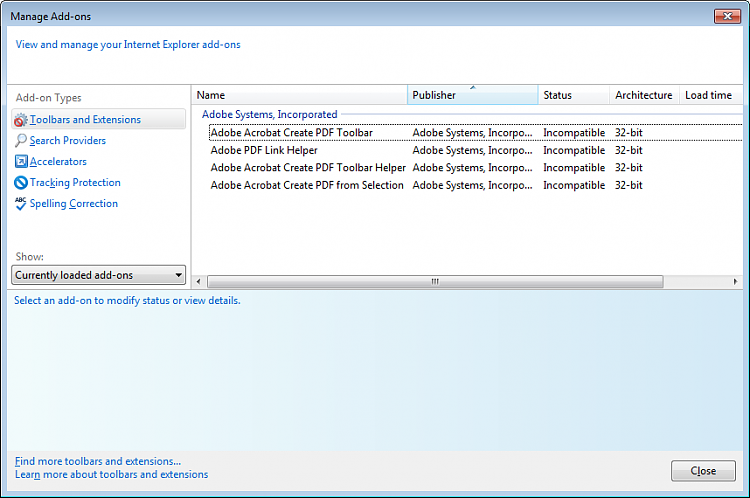Select the Adobe Acrobat Create PDF Toolbar row
The image size is (750, 498).
click(x=475, y=133)
